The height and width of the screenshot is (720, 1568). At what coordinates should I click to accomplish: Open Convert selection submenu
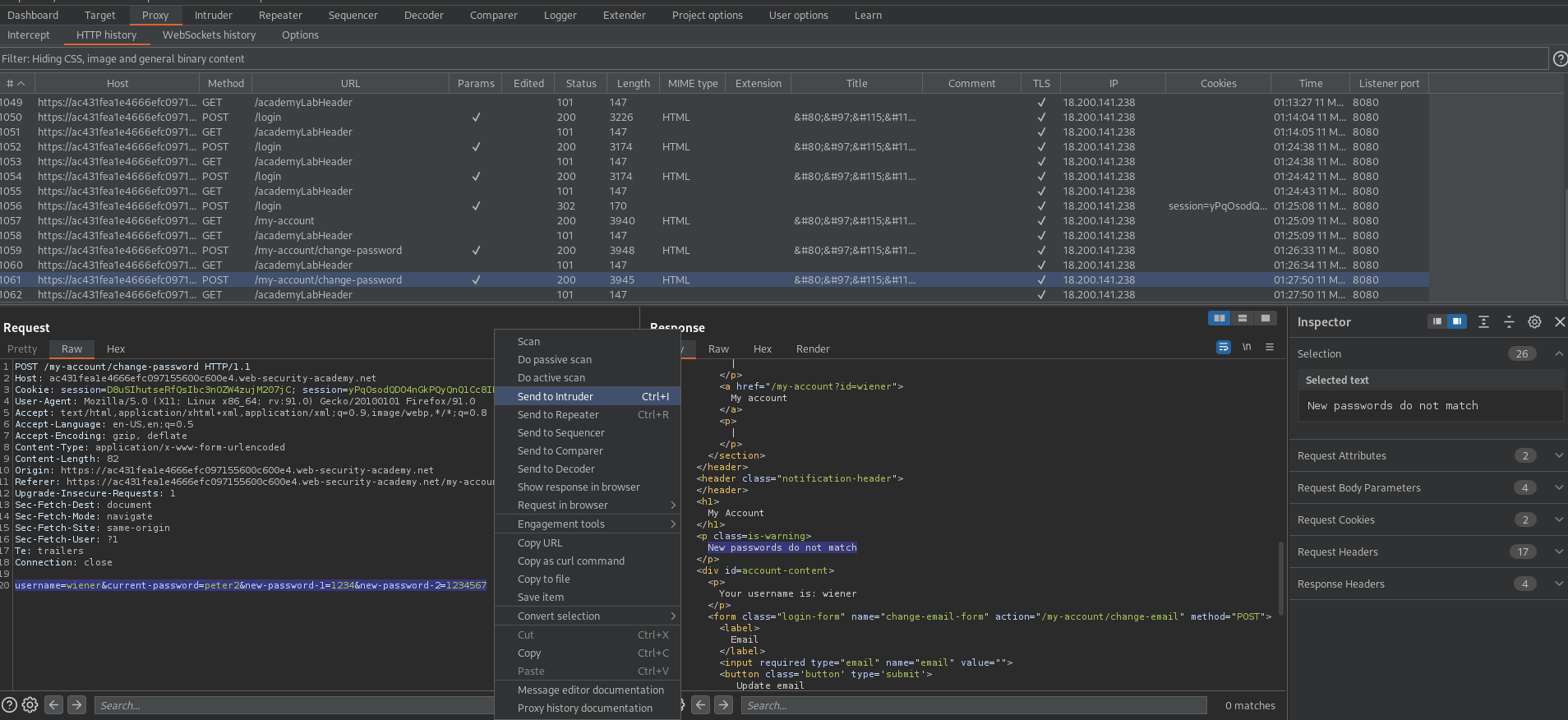[x=588, y=616]
